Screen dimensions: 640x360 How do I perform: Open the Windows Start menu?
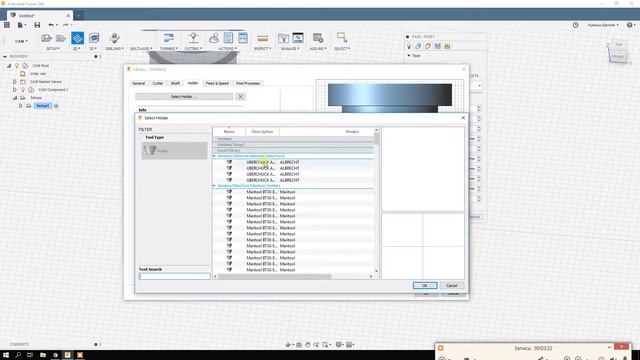(x=6, y=355)
